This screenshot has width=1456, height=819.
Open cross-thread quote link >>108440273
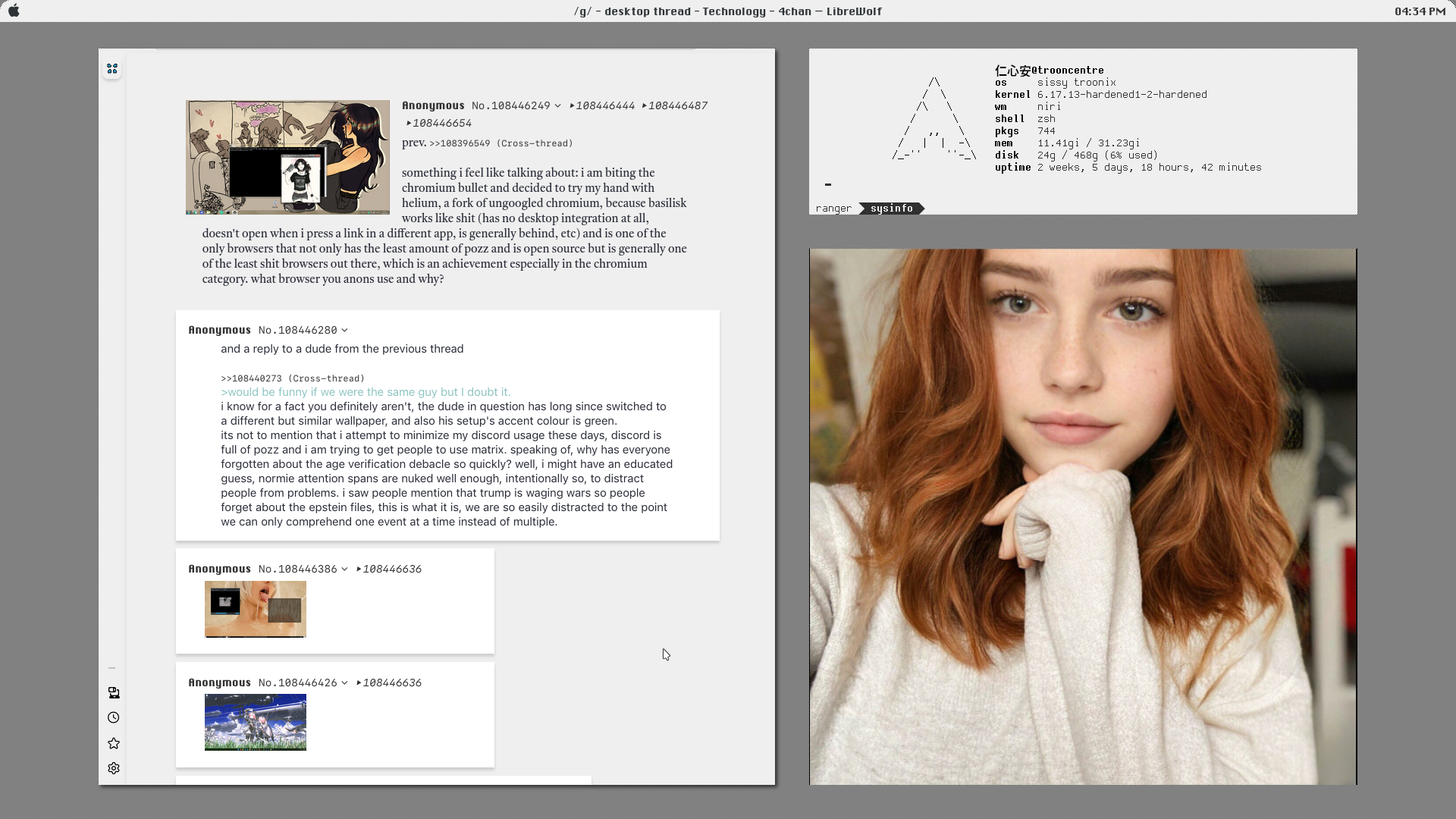[251, 378]
